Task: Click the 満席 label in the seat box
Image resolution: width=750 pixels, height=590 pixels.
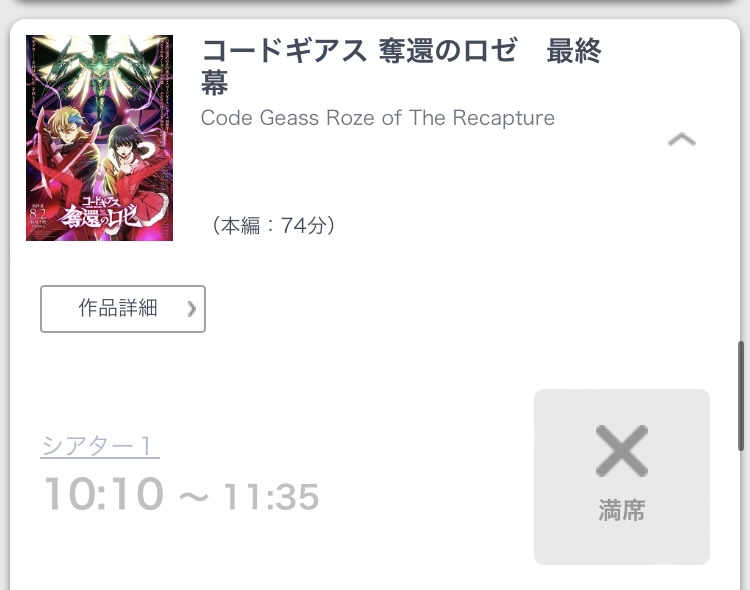Action: click(x=622, y=510)
